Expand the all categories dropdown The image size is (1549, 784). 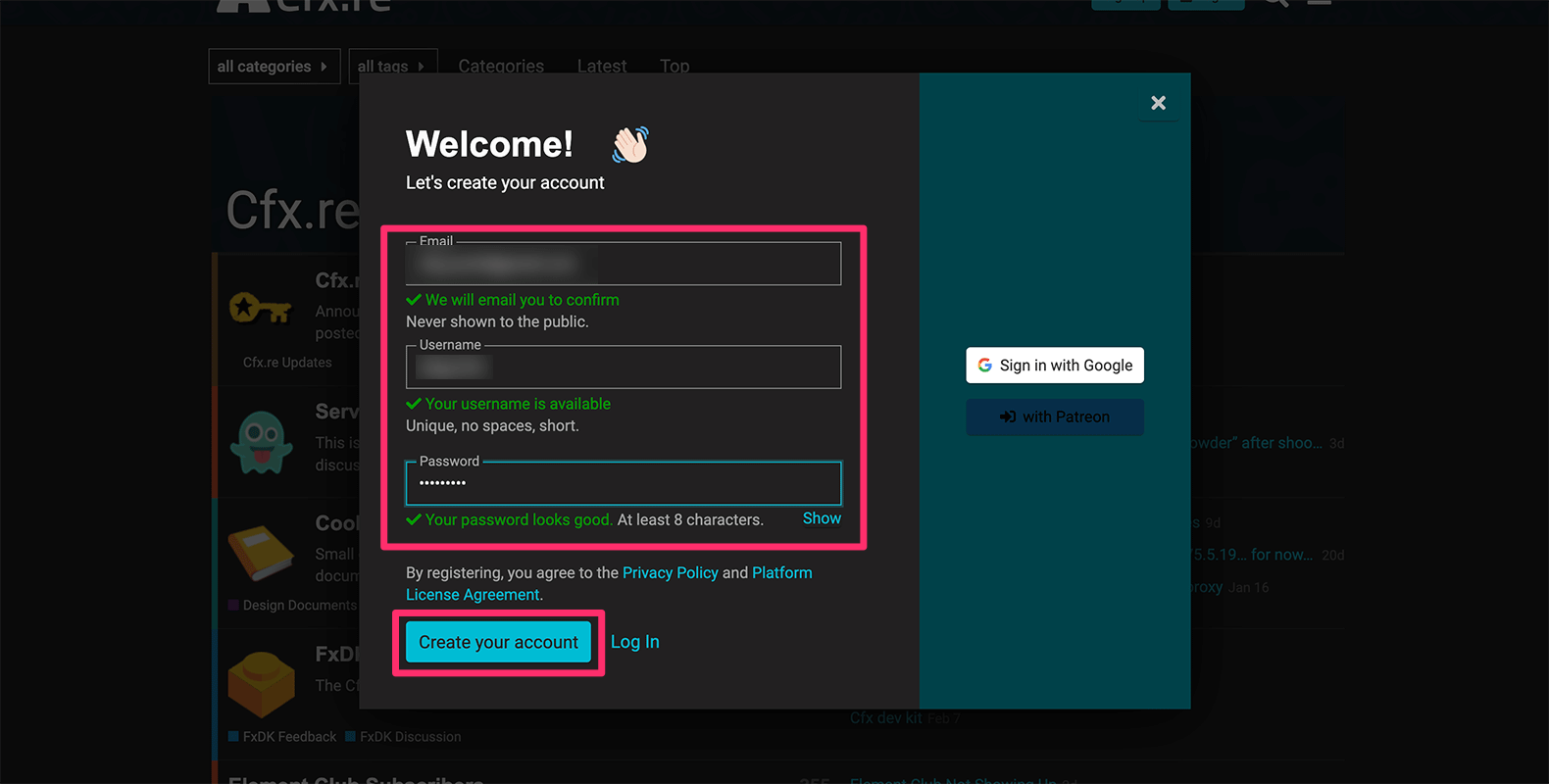pos(274,67)
